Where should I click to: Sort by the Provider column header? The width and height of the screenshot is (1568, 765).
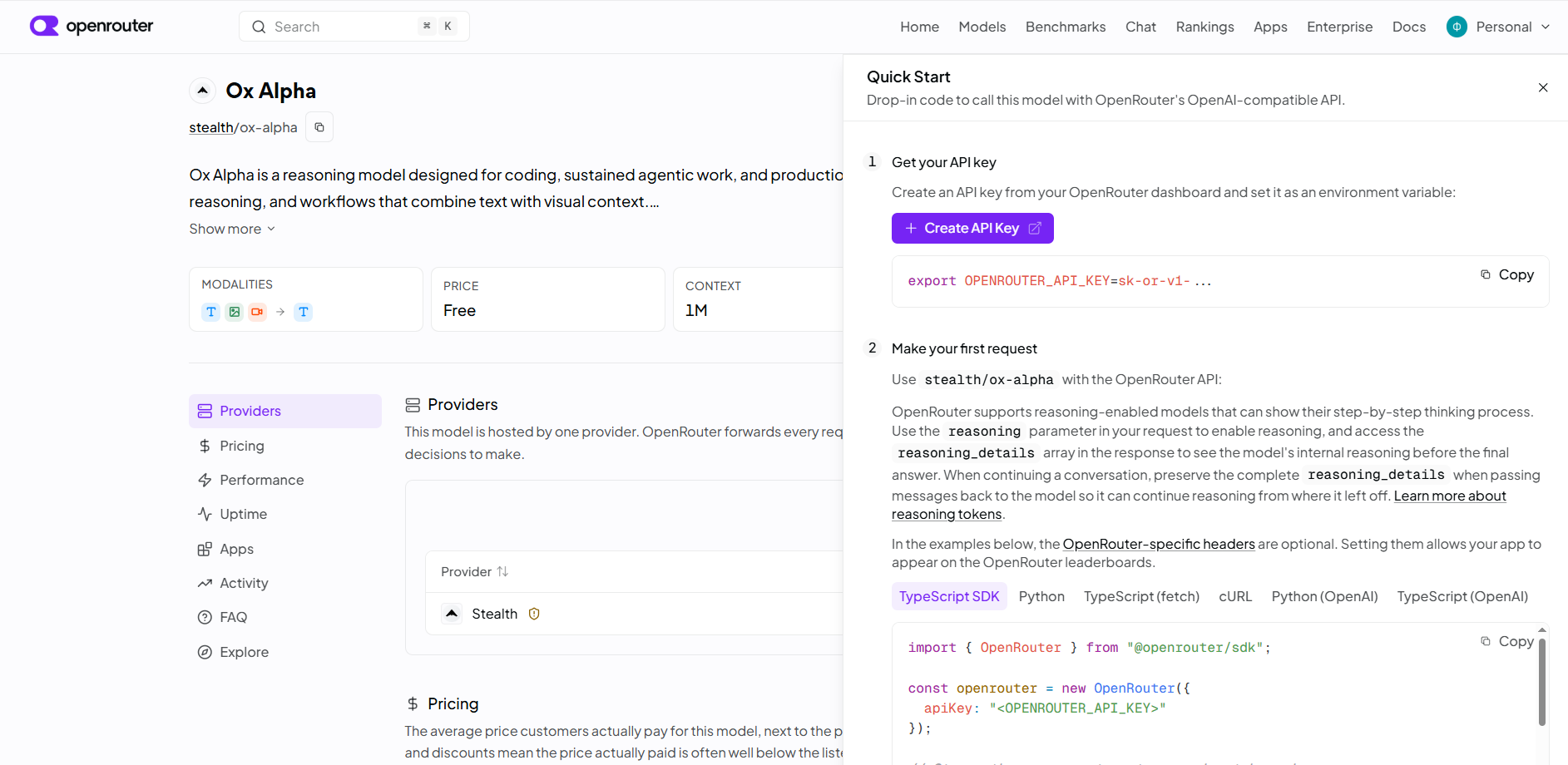[x=475, y=571]
